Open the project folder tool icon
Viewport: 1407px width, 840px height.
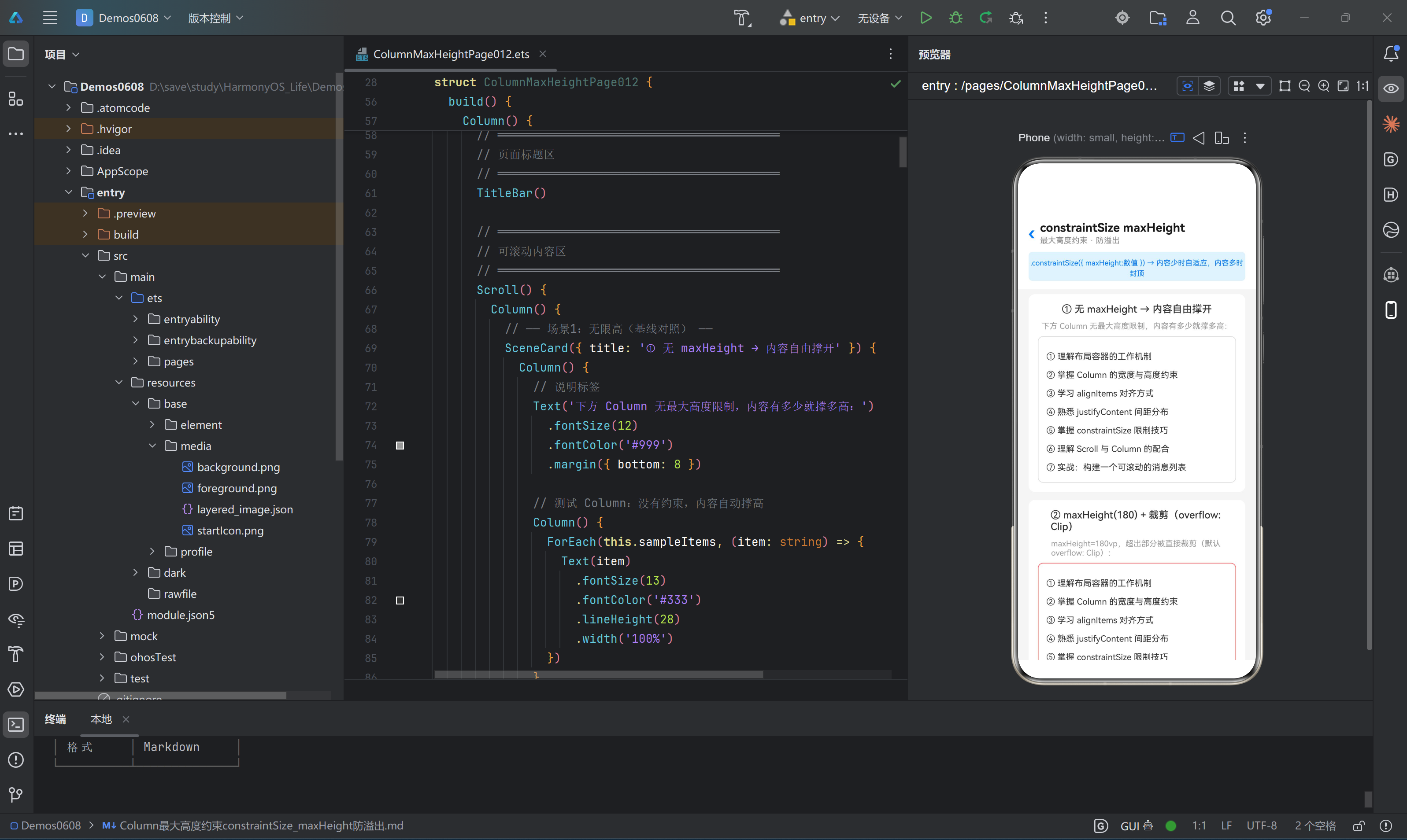click(x=16, y=54)
